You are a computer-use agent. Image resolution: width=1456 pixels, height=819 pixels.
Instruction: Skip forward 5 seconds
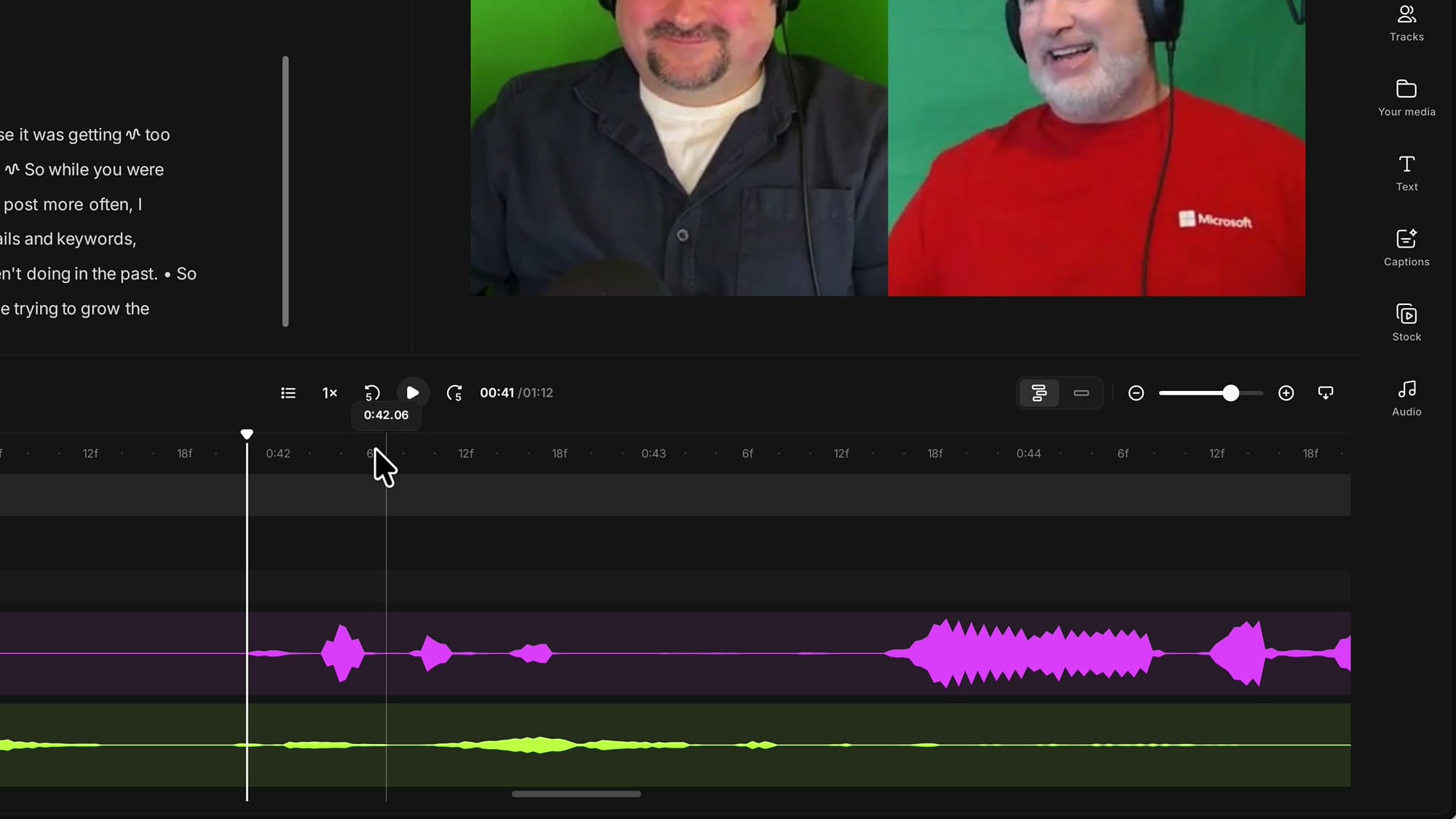pos(454,393)
